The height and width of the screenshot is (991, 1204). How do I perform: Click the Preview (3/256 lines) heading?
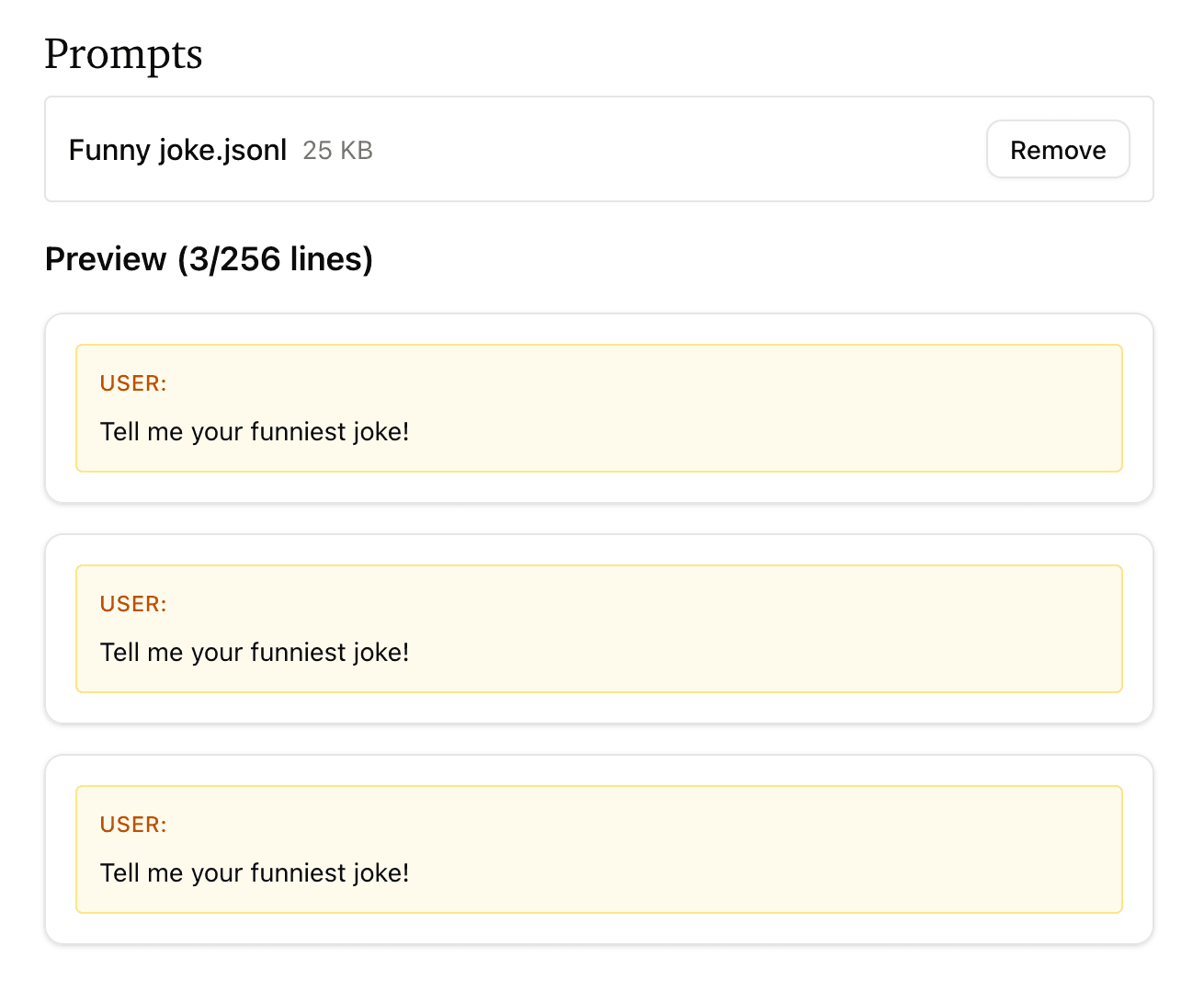tap(209, 259)
